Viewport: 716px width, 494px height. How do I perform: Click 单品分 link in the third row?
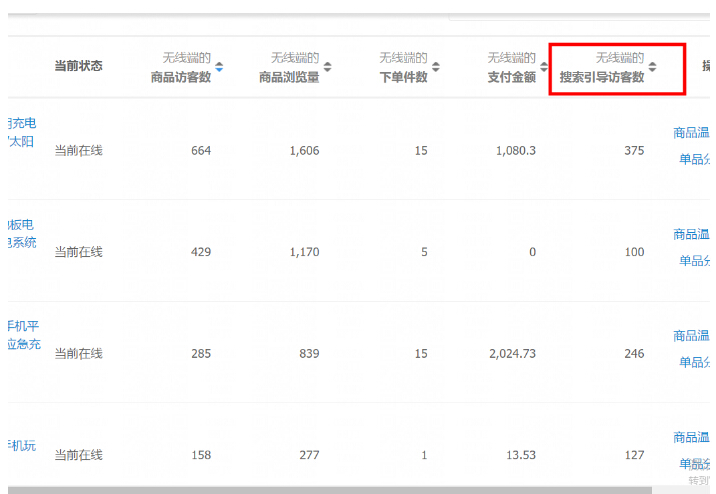click(x=695, y=362)
